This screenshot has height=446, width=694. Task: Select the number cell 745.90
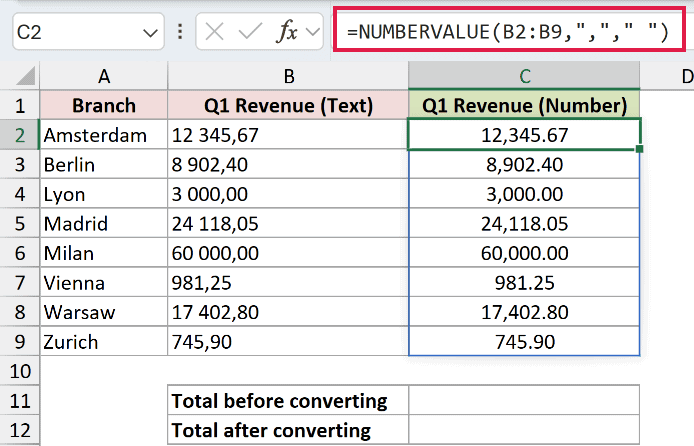click(x=524, y=342)
